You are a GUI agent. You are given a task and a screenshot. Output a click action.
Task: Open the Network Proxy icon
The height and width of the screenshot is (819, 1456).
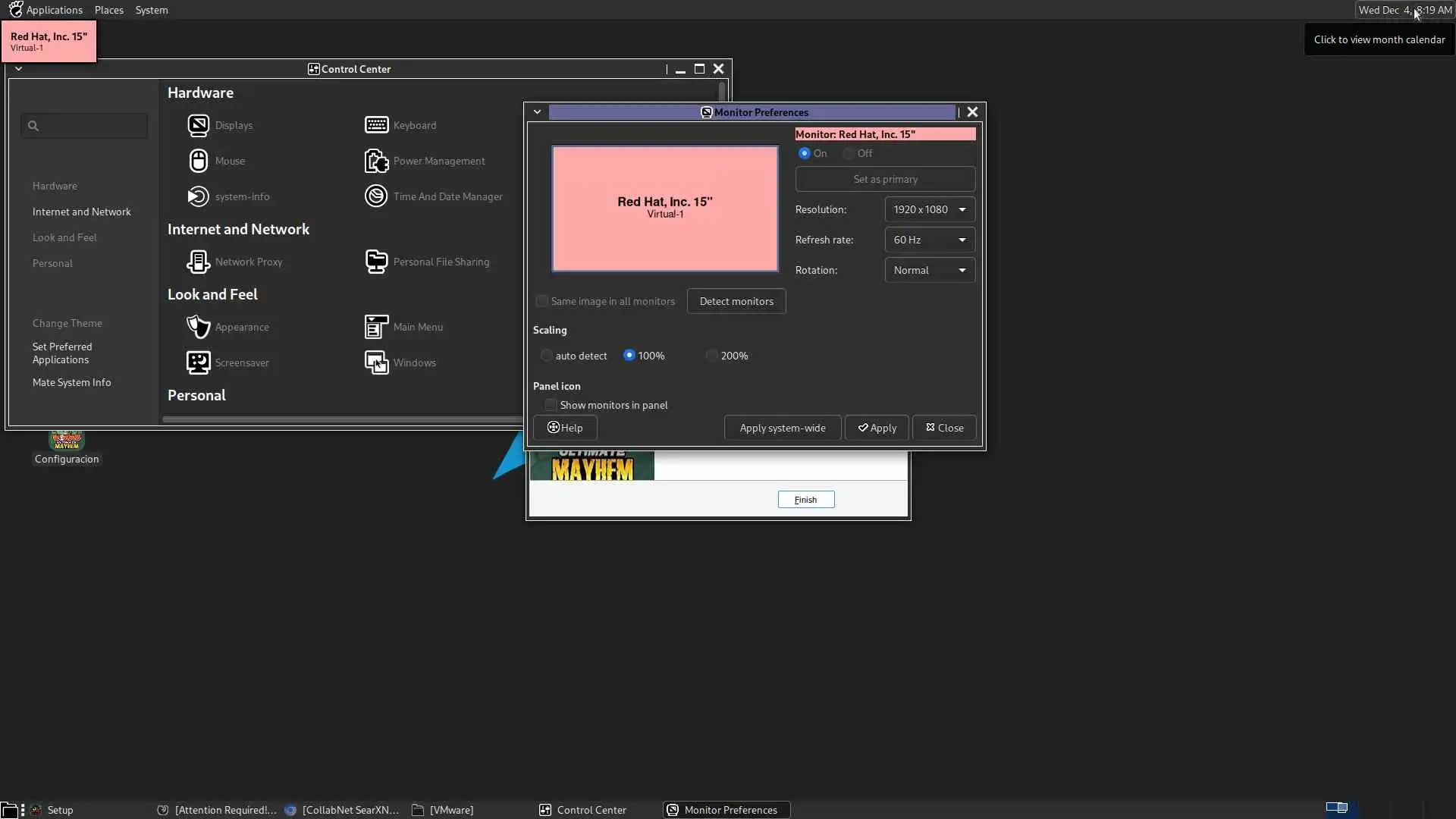point(199,262)
